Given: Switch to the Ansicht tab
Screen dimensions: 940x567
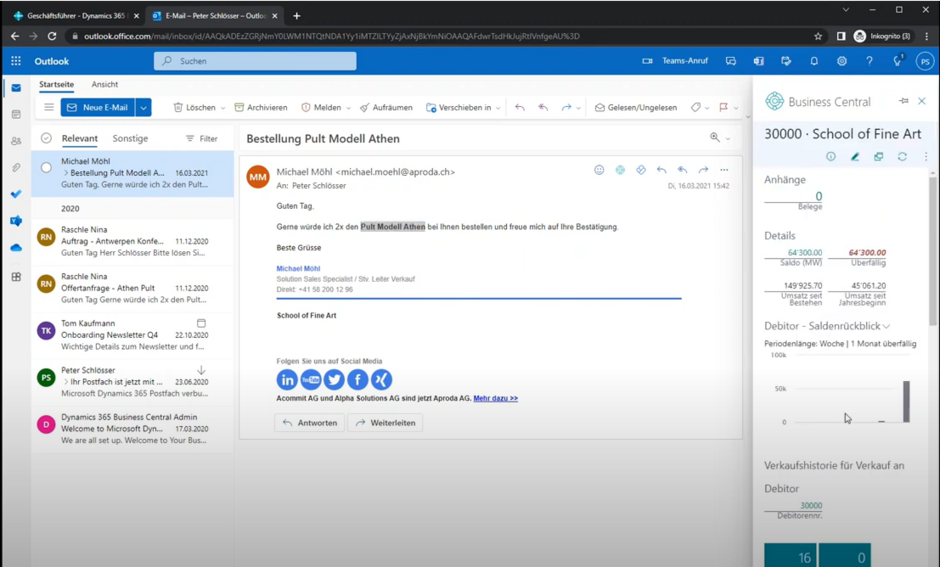Looking at the screenshot, I should [105, 85].
